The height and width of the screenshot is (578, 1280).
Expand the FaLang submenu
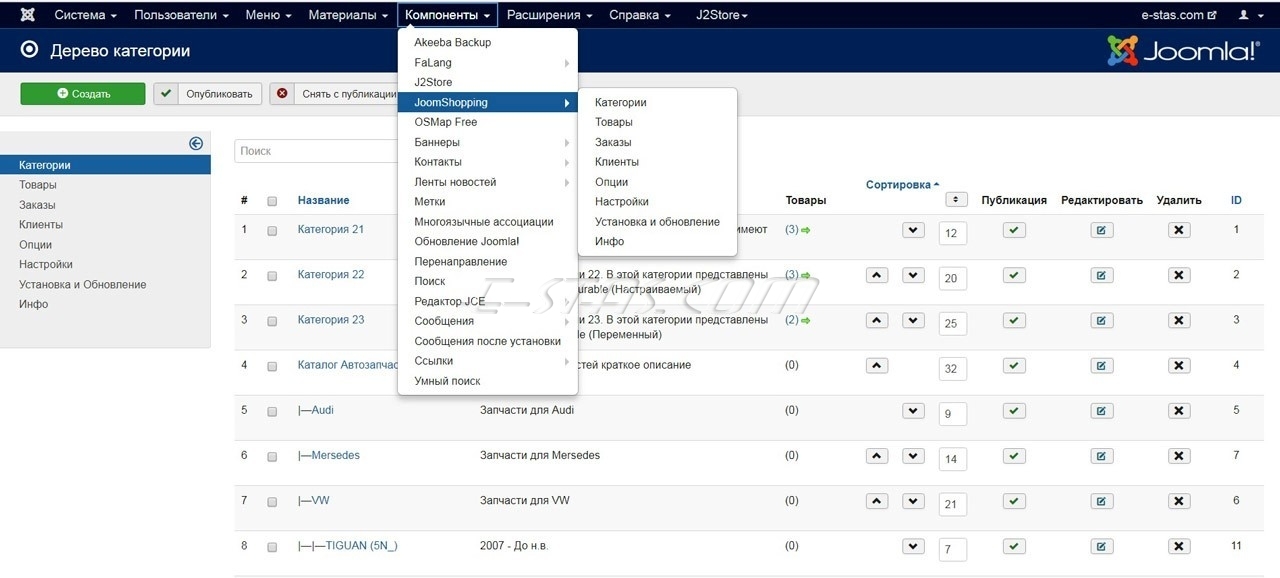coord(488,62)
